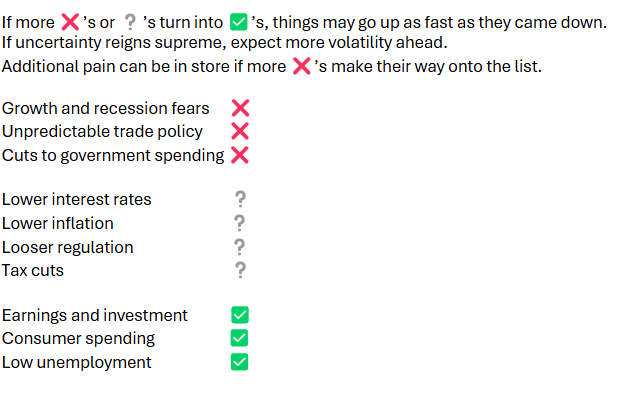Click red X next to Unpredictable trade policy
This screenshot has height=393, width=631.
(240, 131)
